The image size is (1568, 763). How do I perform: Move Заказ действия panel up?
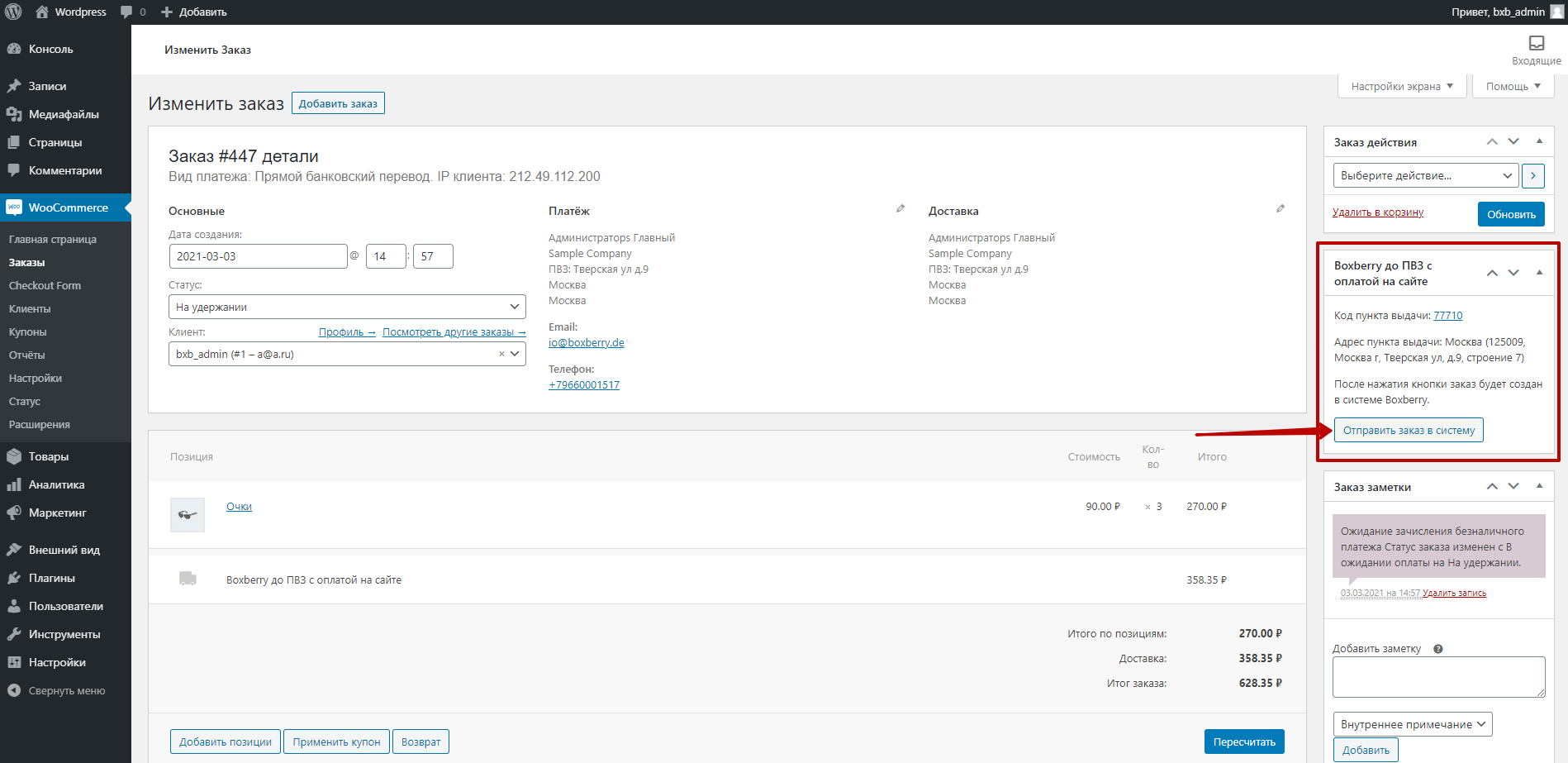[1492, 141]
